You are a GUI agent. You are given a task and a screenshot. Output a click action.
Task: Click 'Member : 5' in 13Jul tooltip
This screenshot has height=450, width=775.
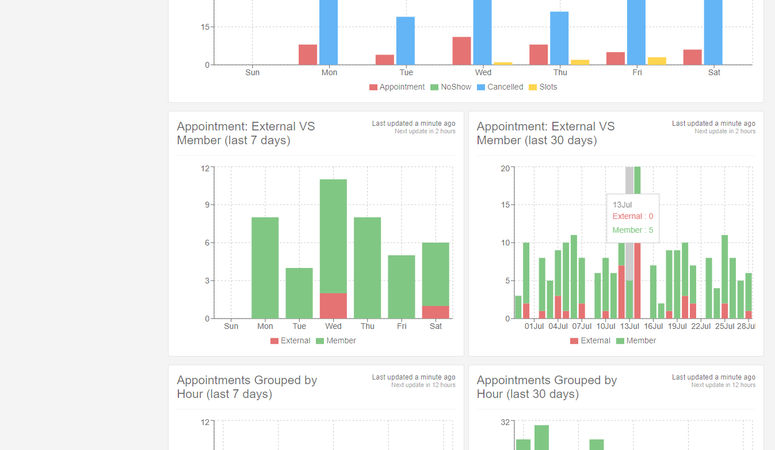click(x=633, y=230)
